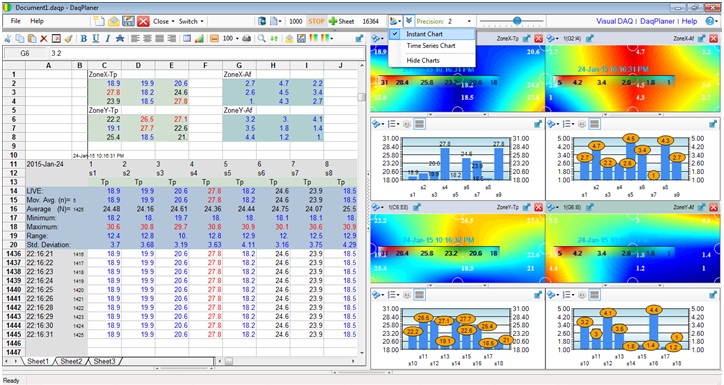Open the Switch dropdown menu
The width and height of the screenshot is (724, 385).
click(x=192, y=21)
